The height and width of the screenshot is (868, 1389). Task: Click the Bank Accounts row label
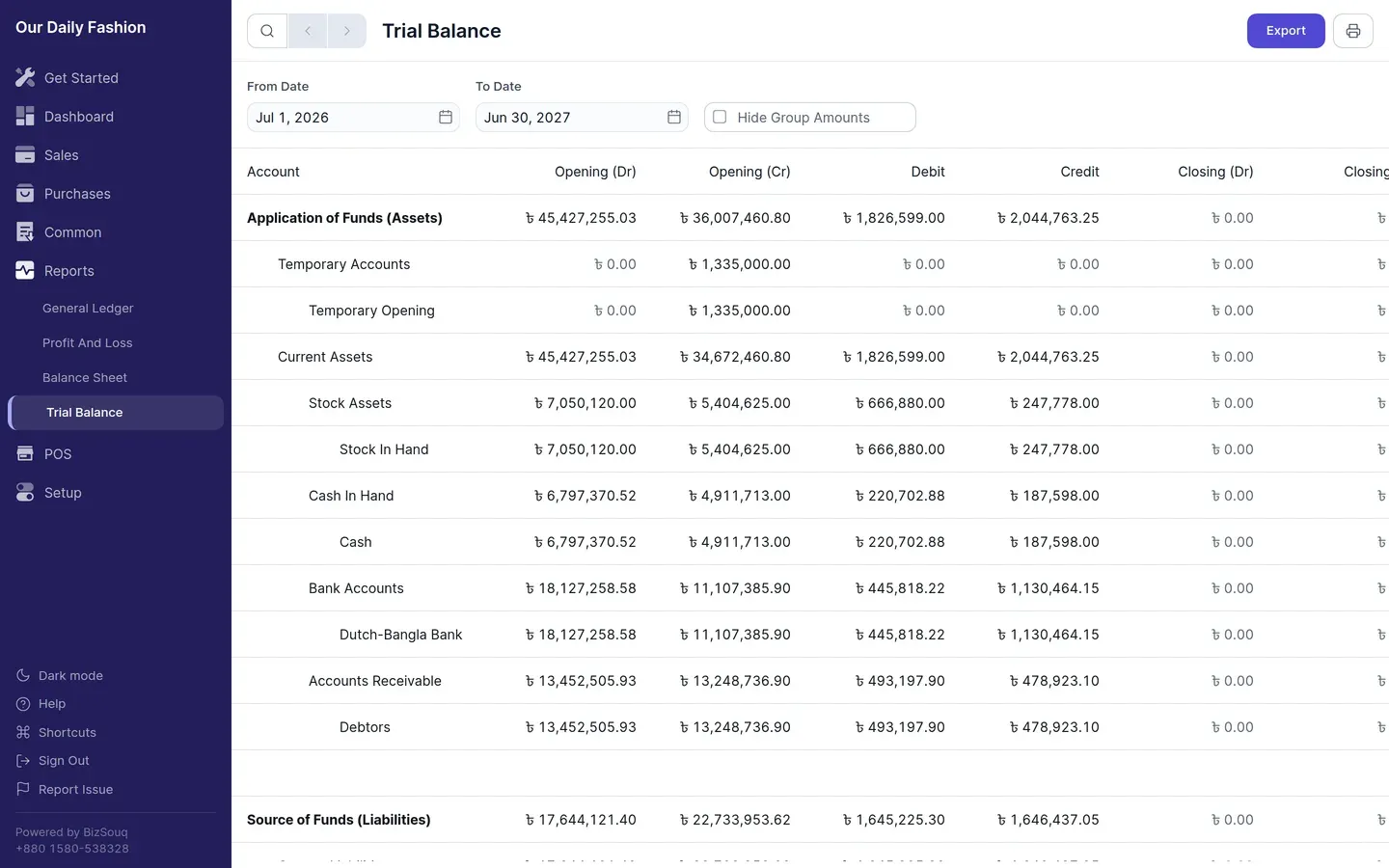[x=356, y=588]
